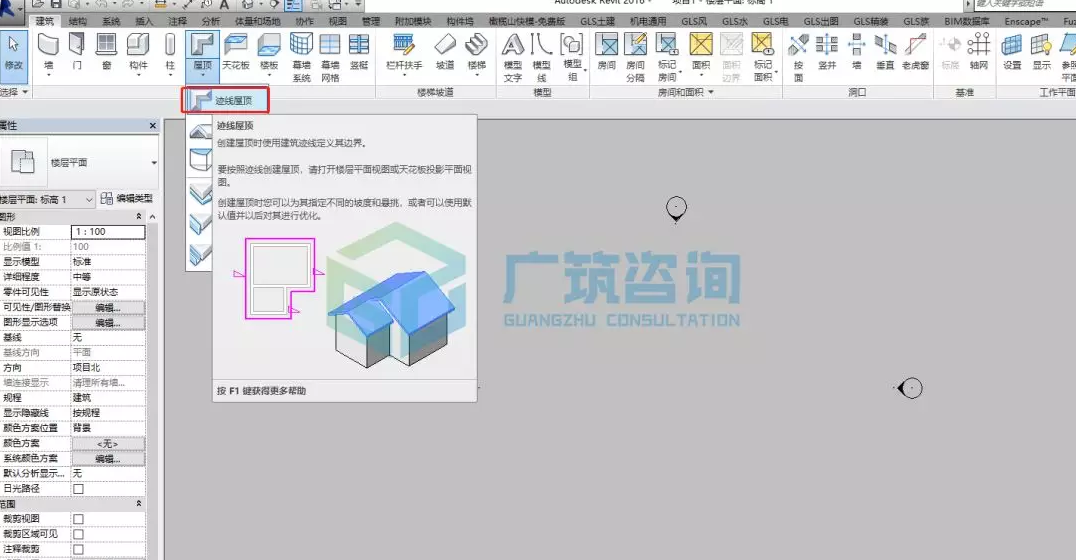The height and width of the screenshot is (560, 1076).
Task: Toggle the 日光路径 checkbox
Action: click(78, 489)
